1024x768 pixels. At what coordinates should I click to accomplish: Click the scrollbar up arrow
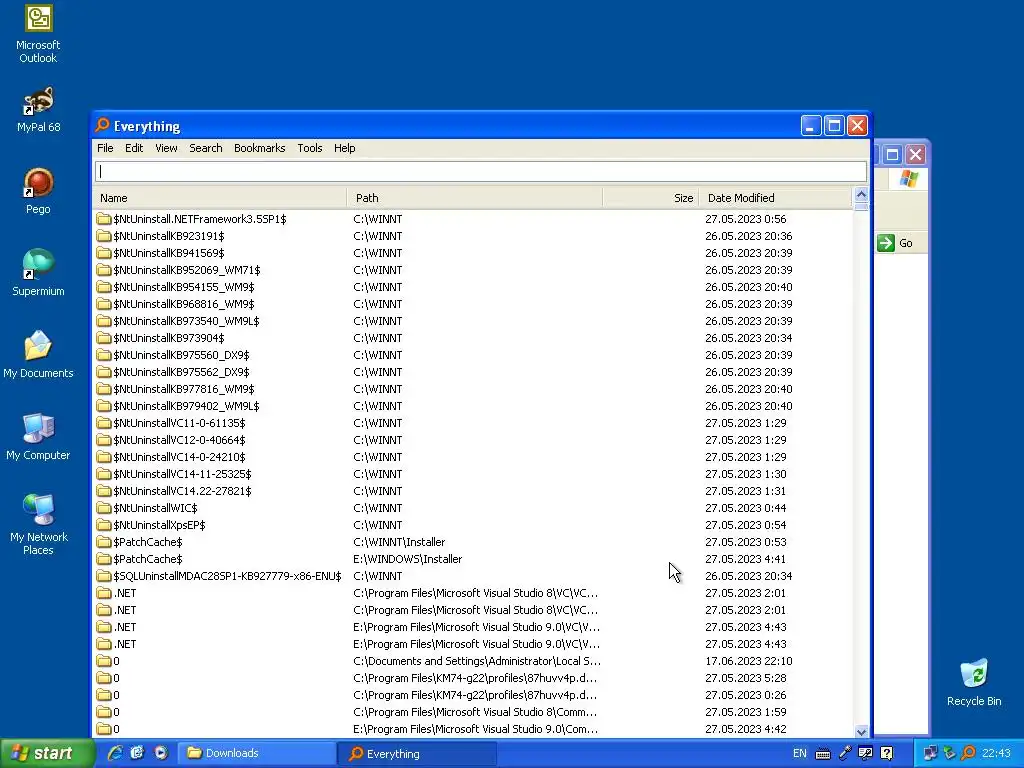tap(861, 195)
